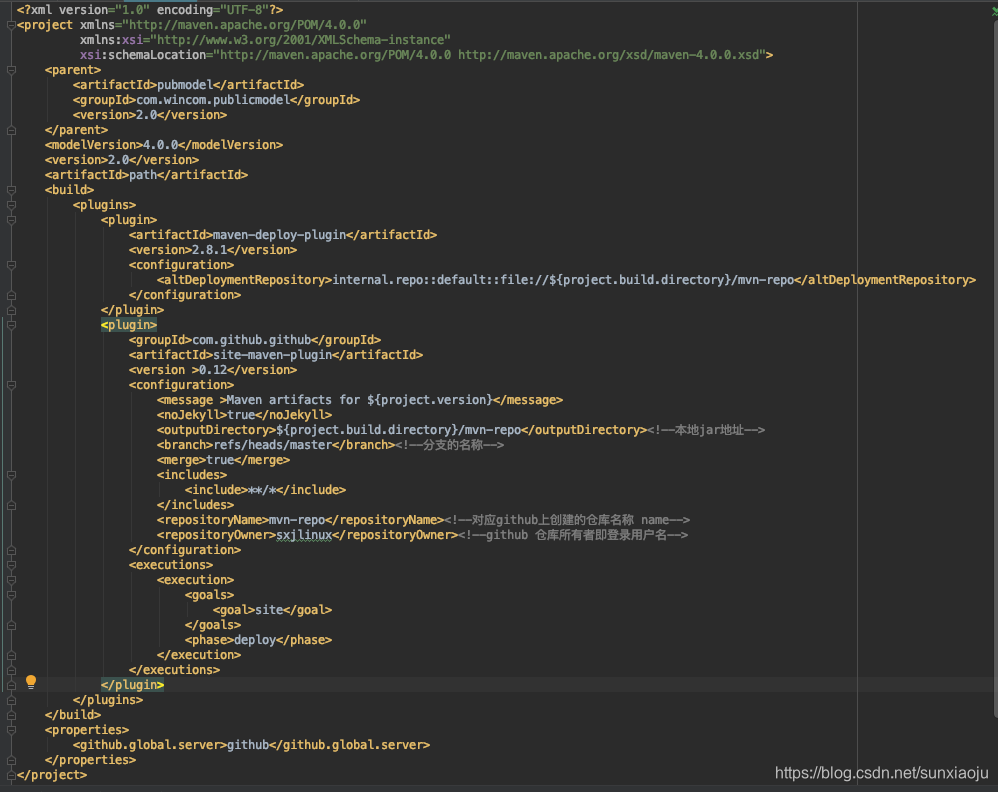Click 'Maven artifacts for' message text
Screen dimensions: 998x792
pos(293,400)
